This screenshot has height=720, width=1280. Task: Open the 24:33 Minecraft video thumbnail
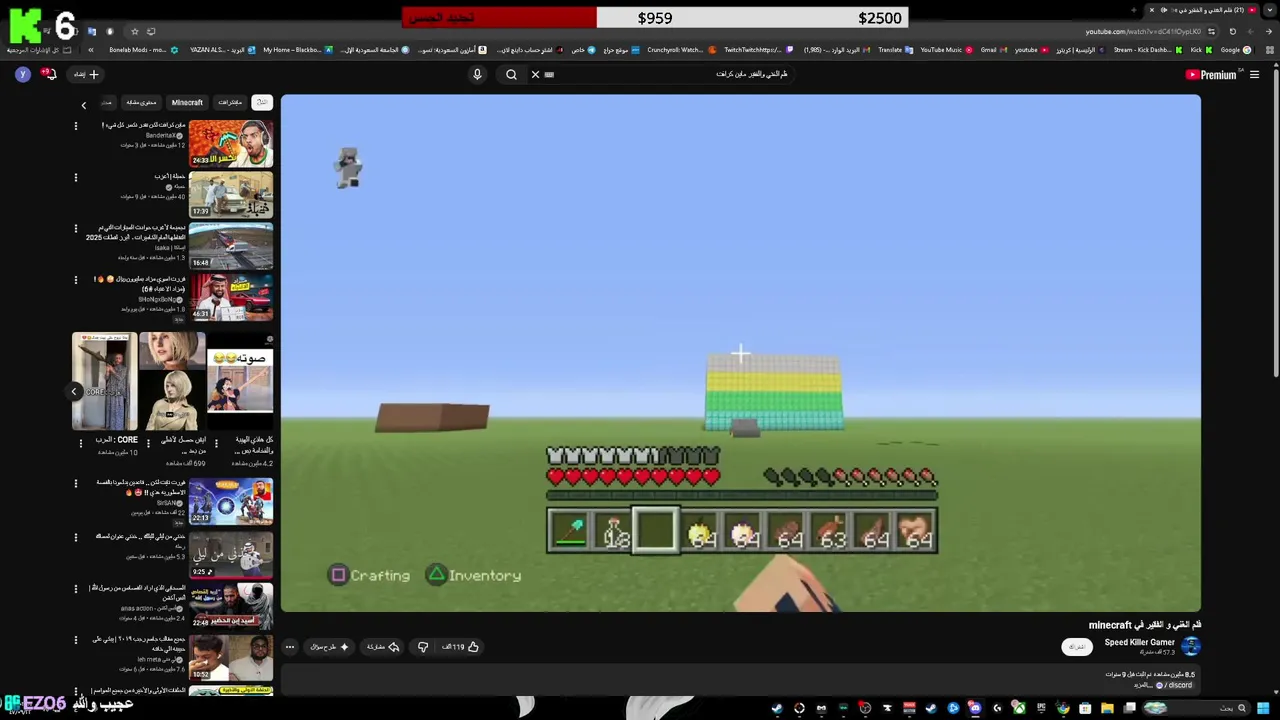(231, 143)
